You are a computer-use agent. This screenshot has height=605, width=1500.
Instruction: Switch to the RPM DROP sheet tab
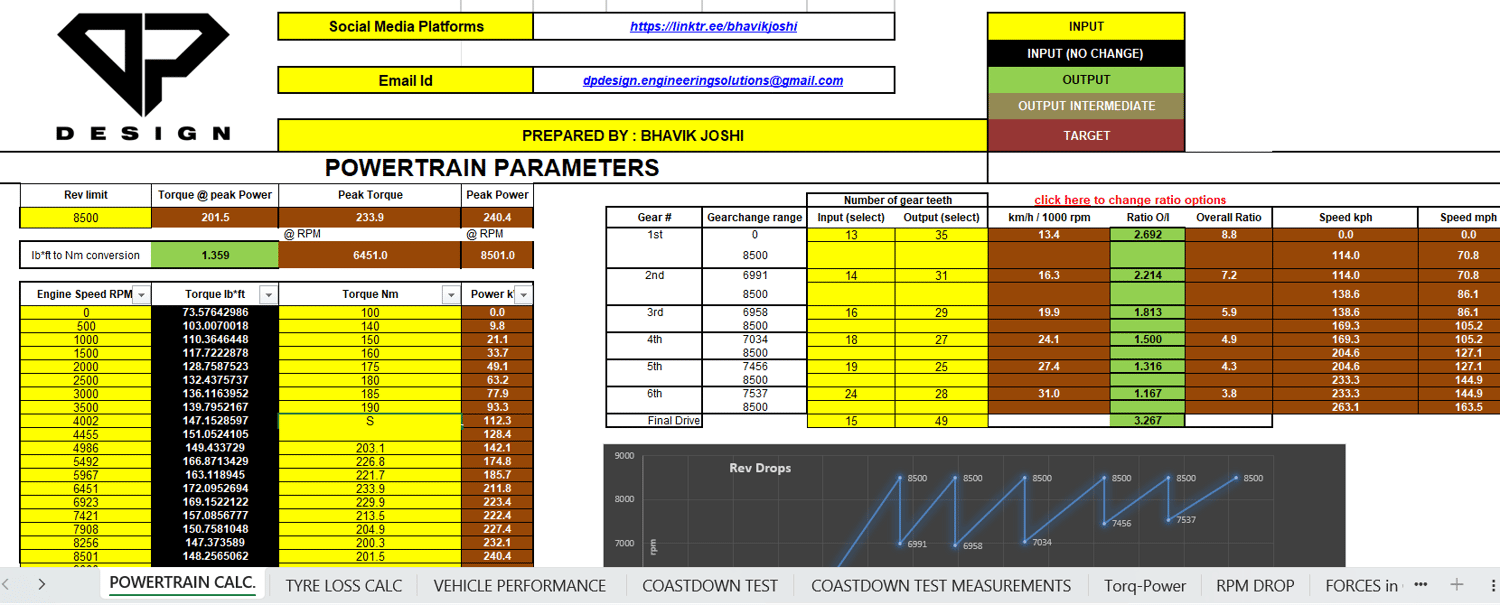1255,586
